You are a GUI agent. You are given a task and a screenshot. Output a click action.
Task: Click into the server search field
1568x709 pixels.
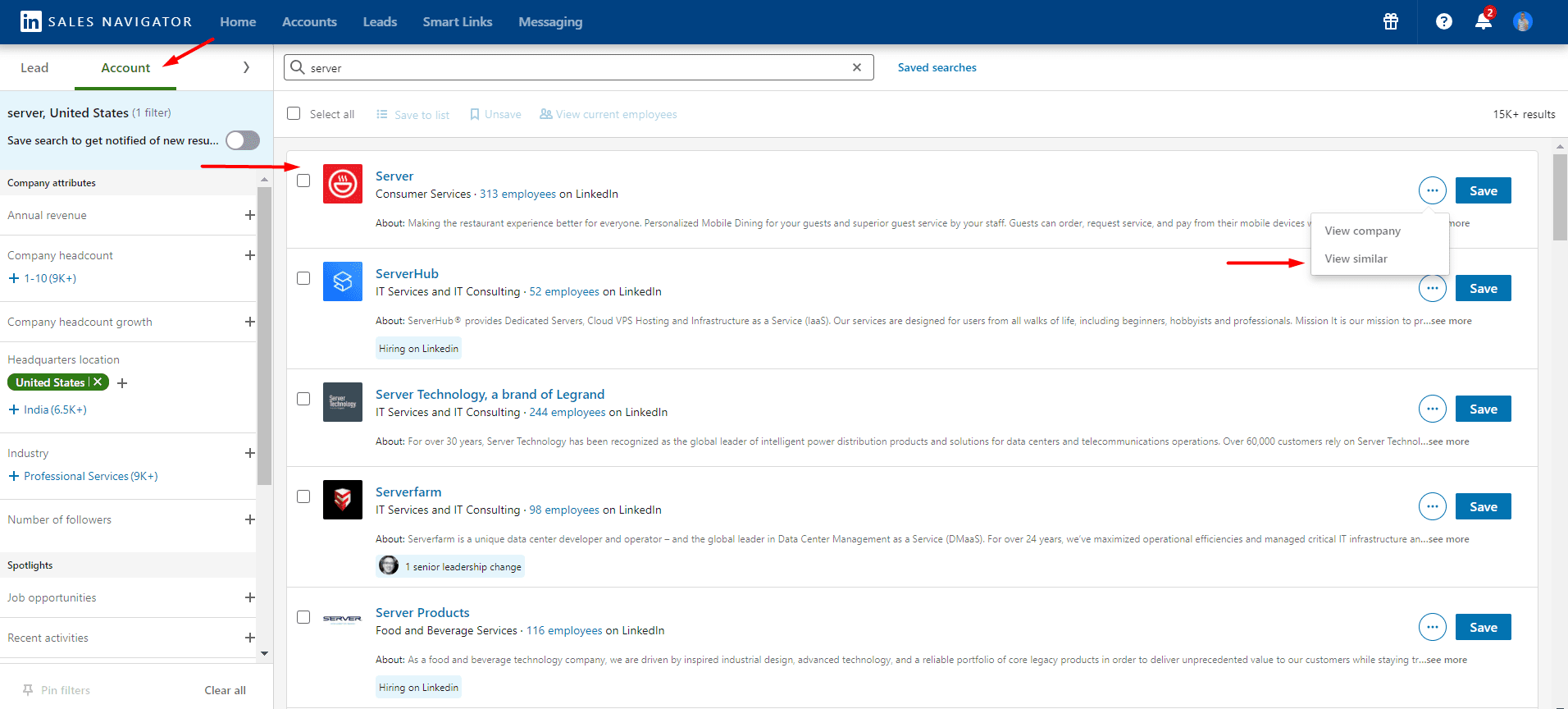[578, 67]
